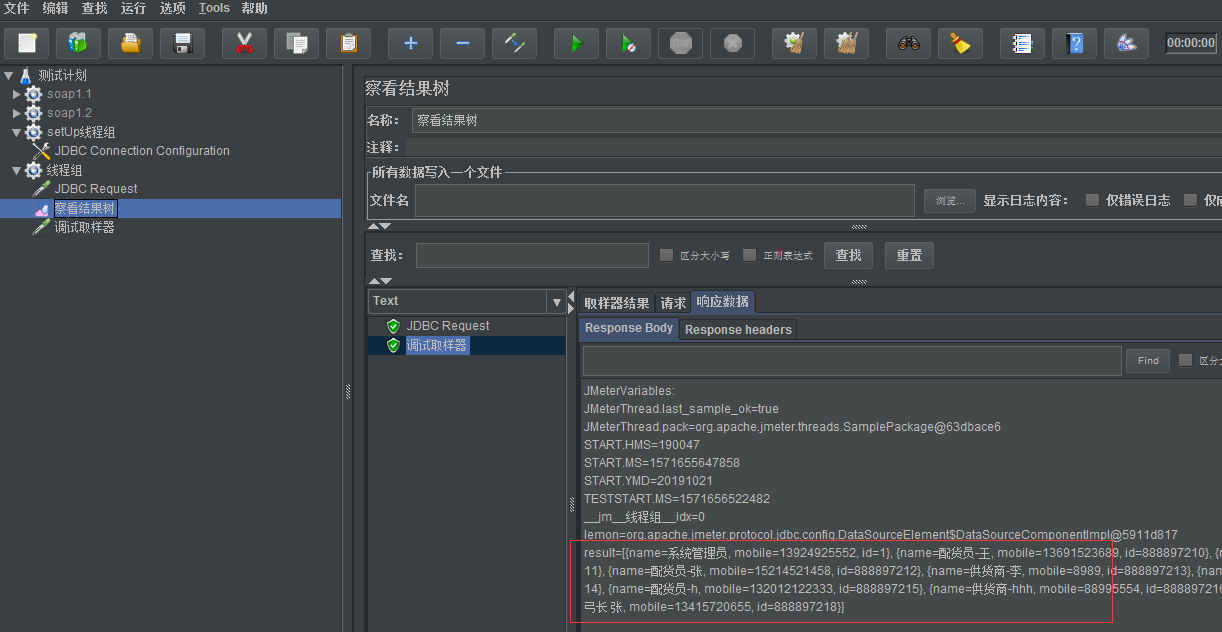Image resolution: width=1222 pixels, height=632 pixels.
Task: Check the 正则表达式 checkbox
Action: click(749, 255)
